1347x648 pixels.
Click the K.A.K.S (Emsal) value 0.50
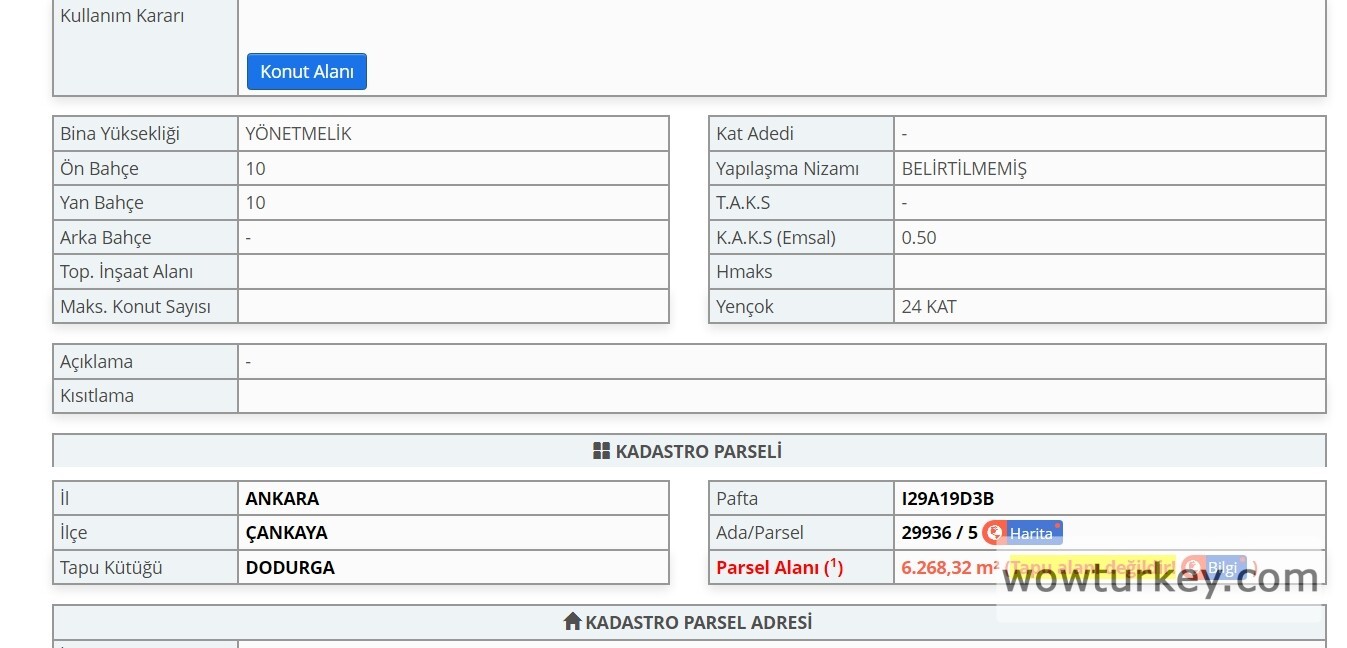click(919, 238)
